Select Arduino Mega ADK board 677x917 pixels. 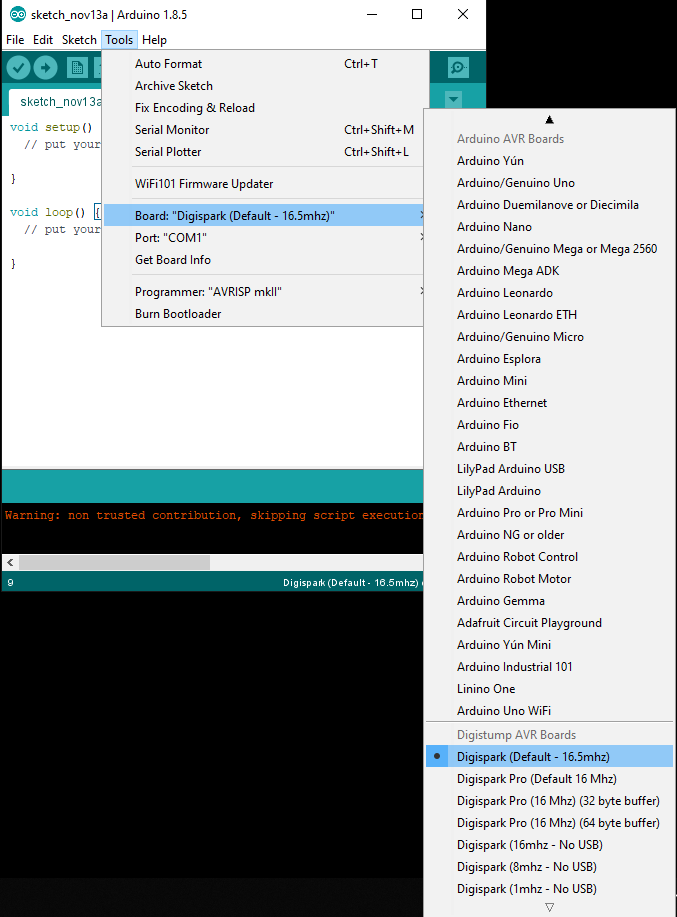tap(550, 271)
